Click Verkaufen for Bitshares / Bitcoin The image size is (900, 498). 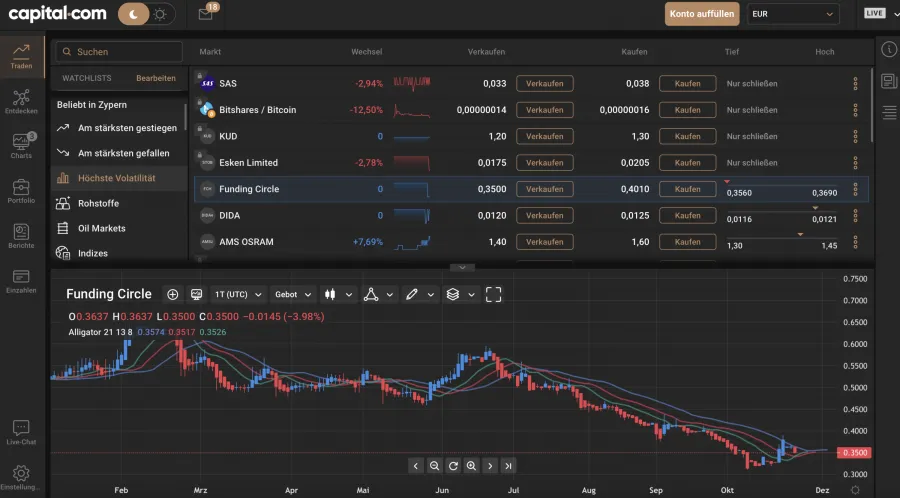545,110
